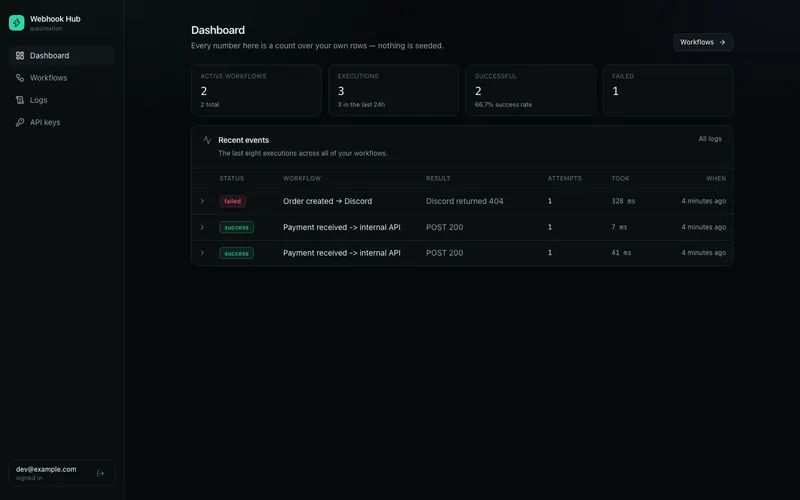800x500 pixels.
Task: Click the success badge in 7 ms row
Action: (x=236, y=227)
